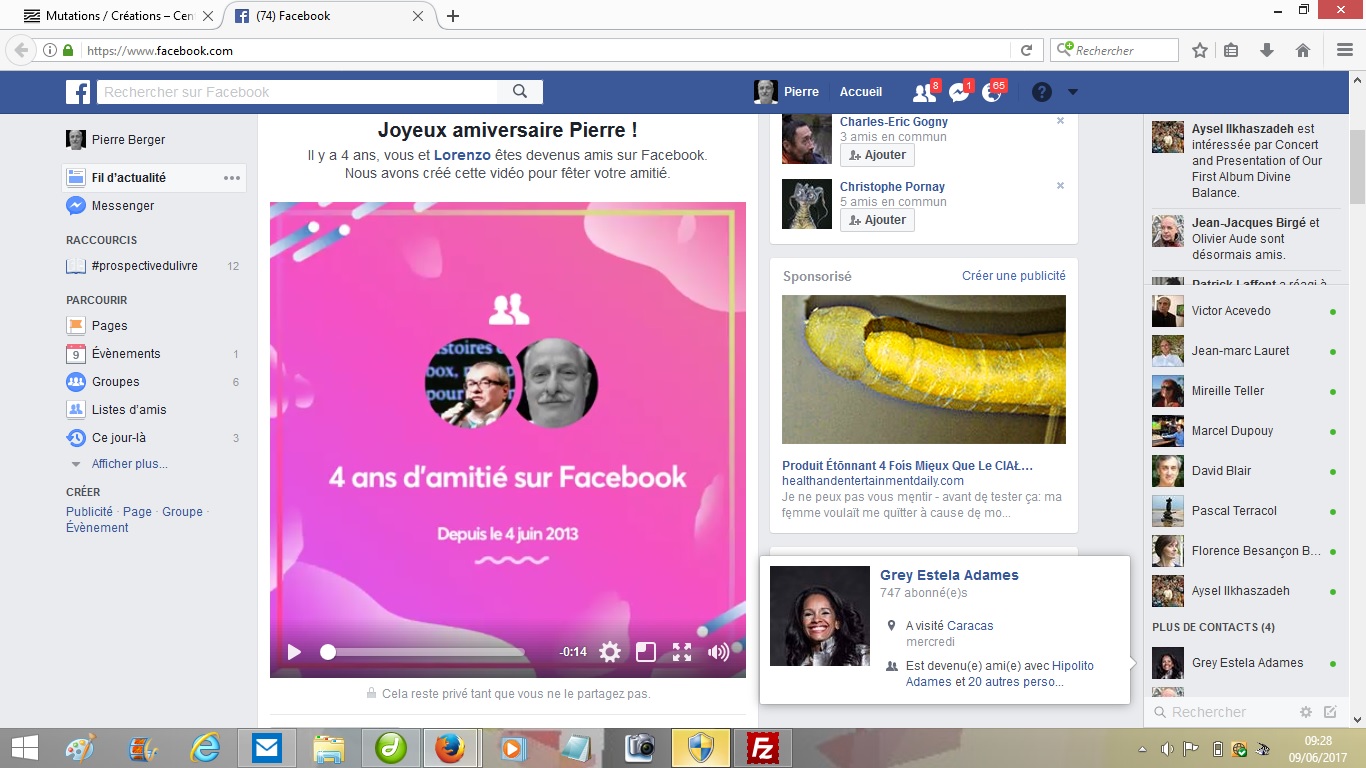Open chat settings gear icon
This screenshot has width=1366, height=768.
[1306, 712]
